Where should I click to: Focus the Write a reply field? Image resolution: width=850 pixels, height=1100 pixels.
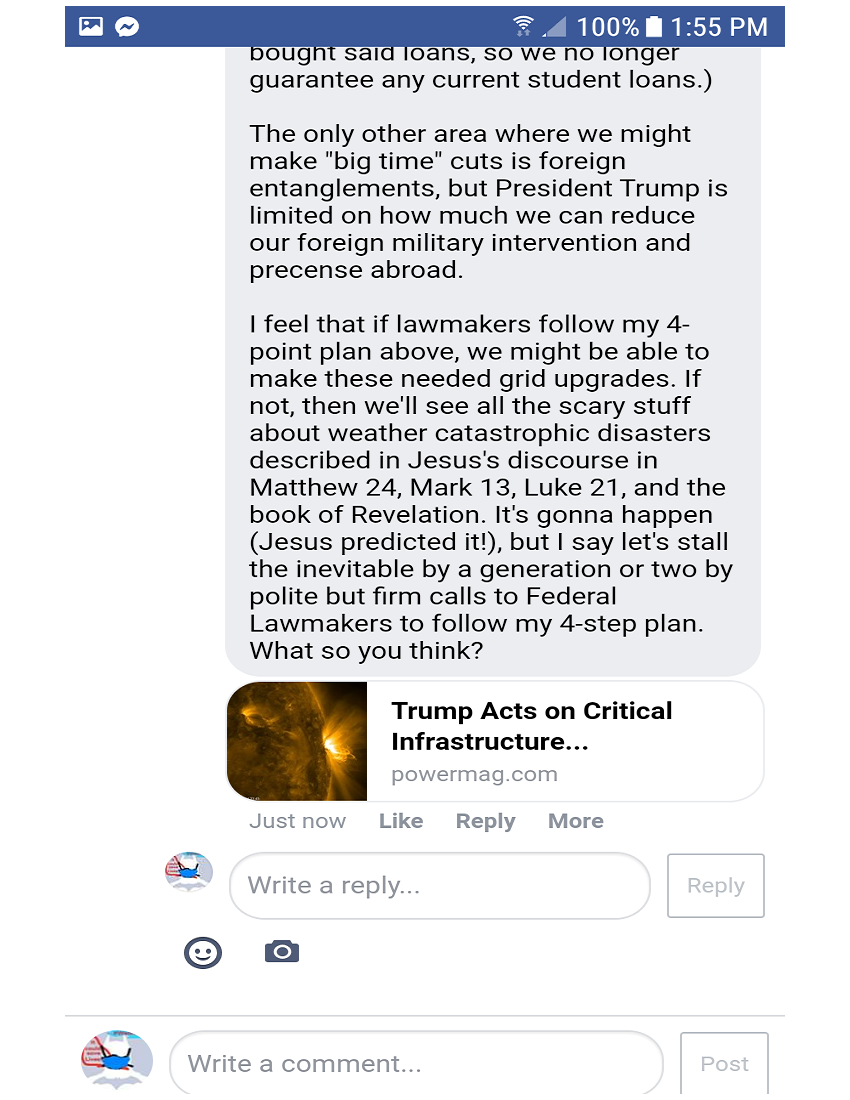[439, 885]
